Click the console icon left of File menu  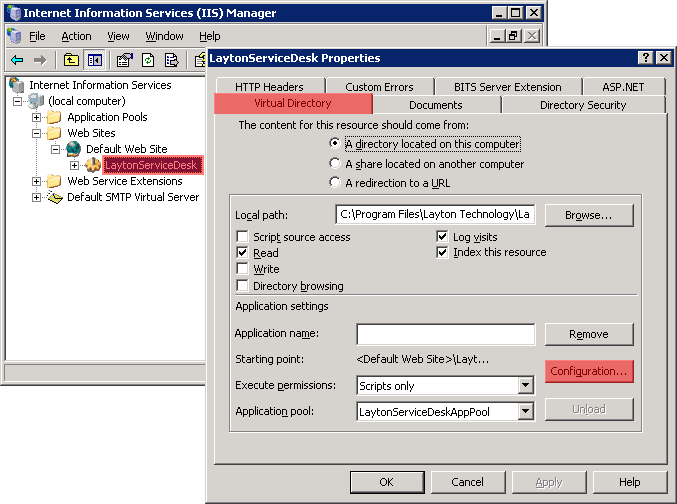coord(14,36)
